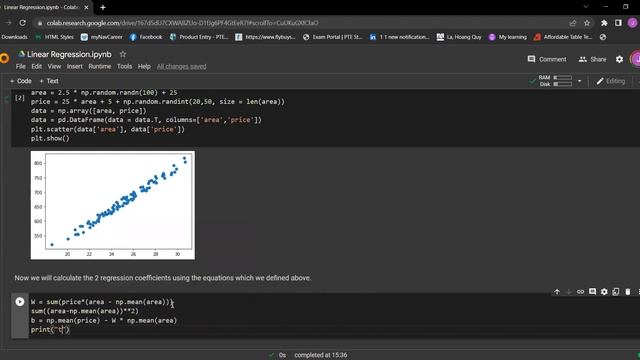This screenshot has height=360, width=640.
Task: Switch mode using the Editing button
Action: click(x=611, y=81)
